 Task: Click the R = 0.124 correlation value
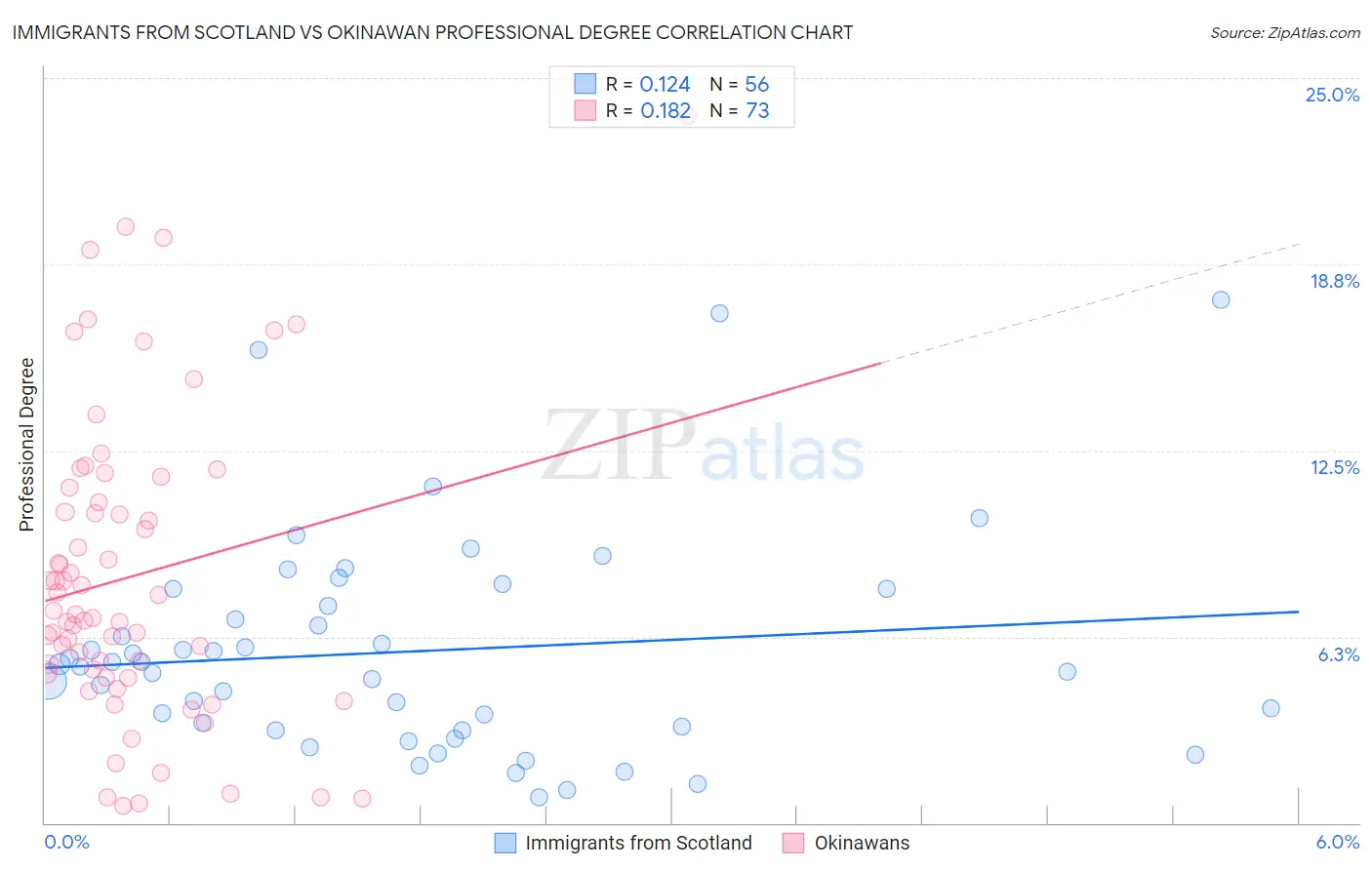click(648, 84)
